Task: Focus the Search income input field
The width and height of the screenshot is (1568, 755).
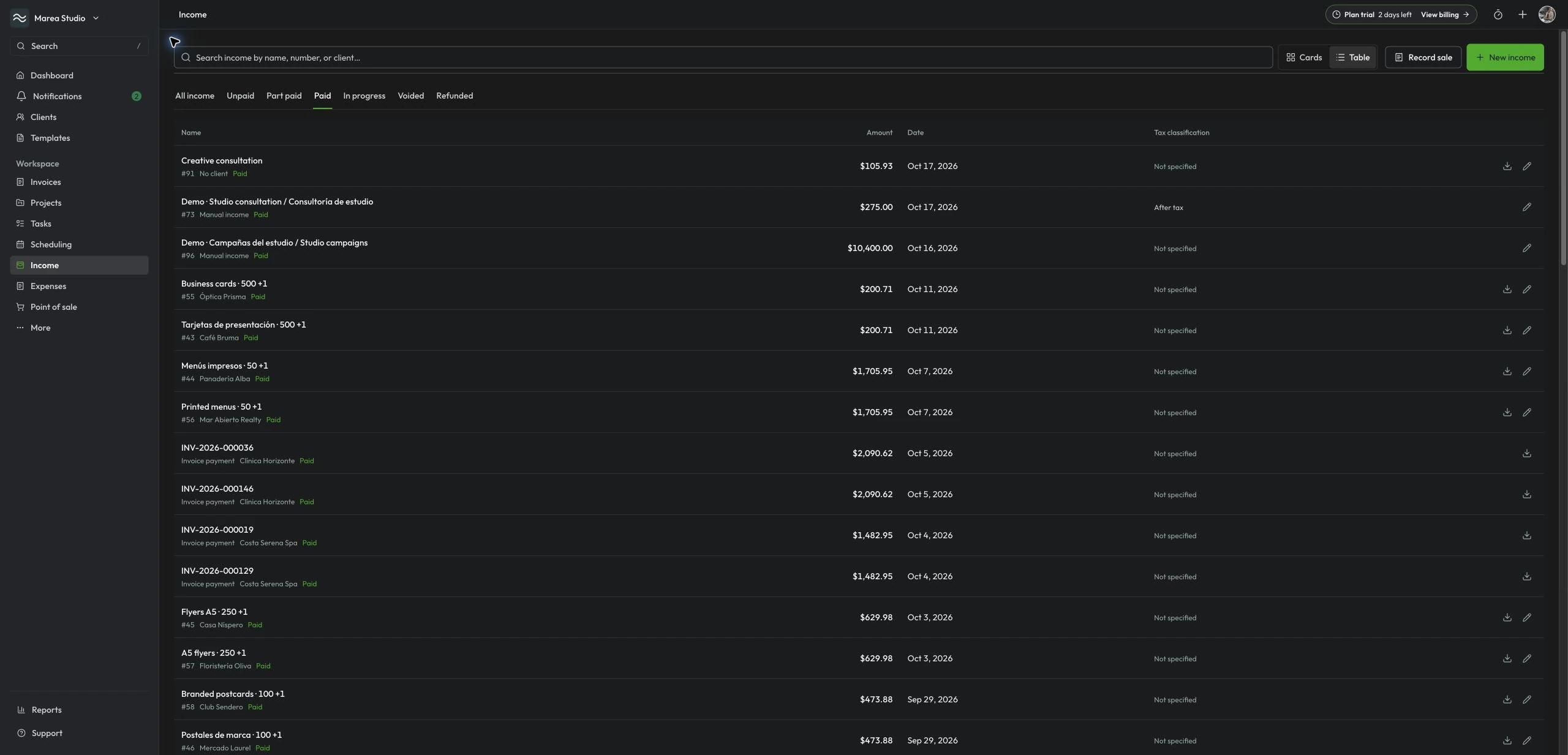Action: click(x=723, y=58)
